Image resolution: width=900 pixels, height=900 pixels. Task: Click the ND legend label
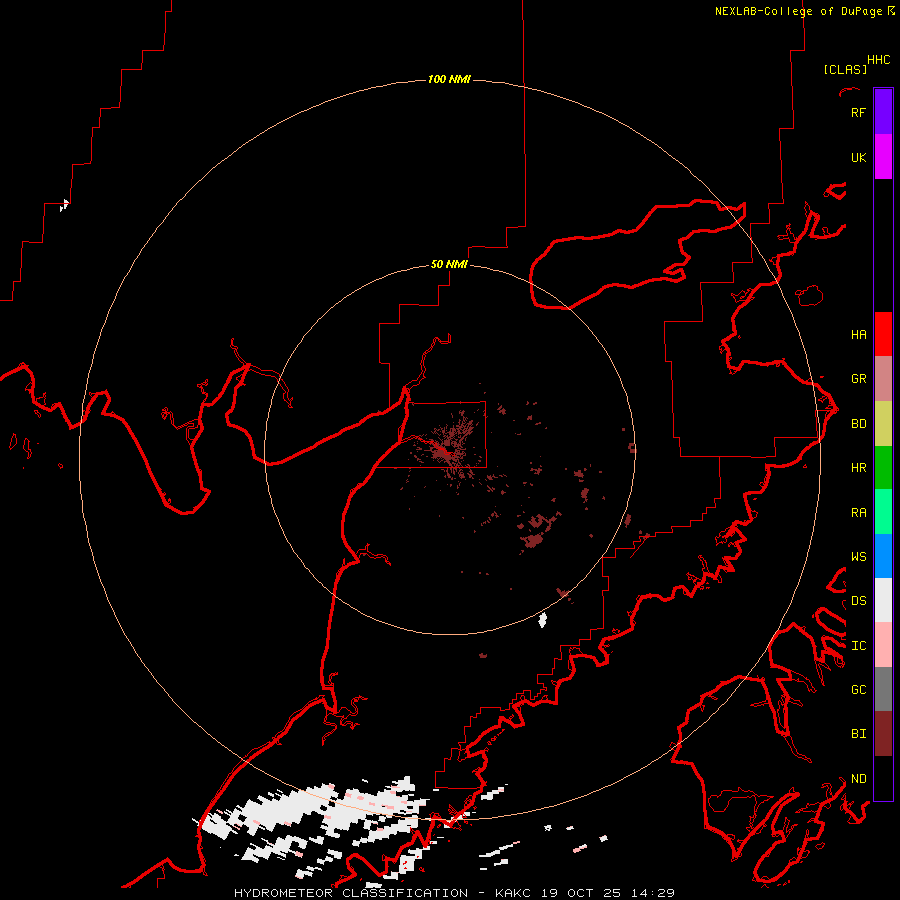pyautogui.click(x=858, y=779)
